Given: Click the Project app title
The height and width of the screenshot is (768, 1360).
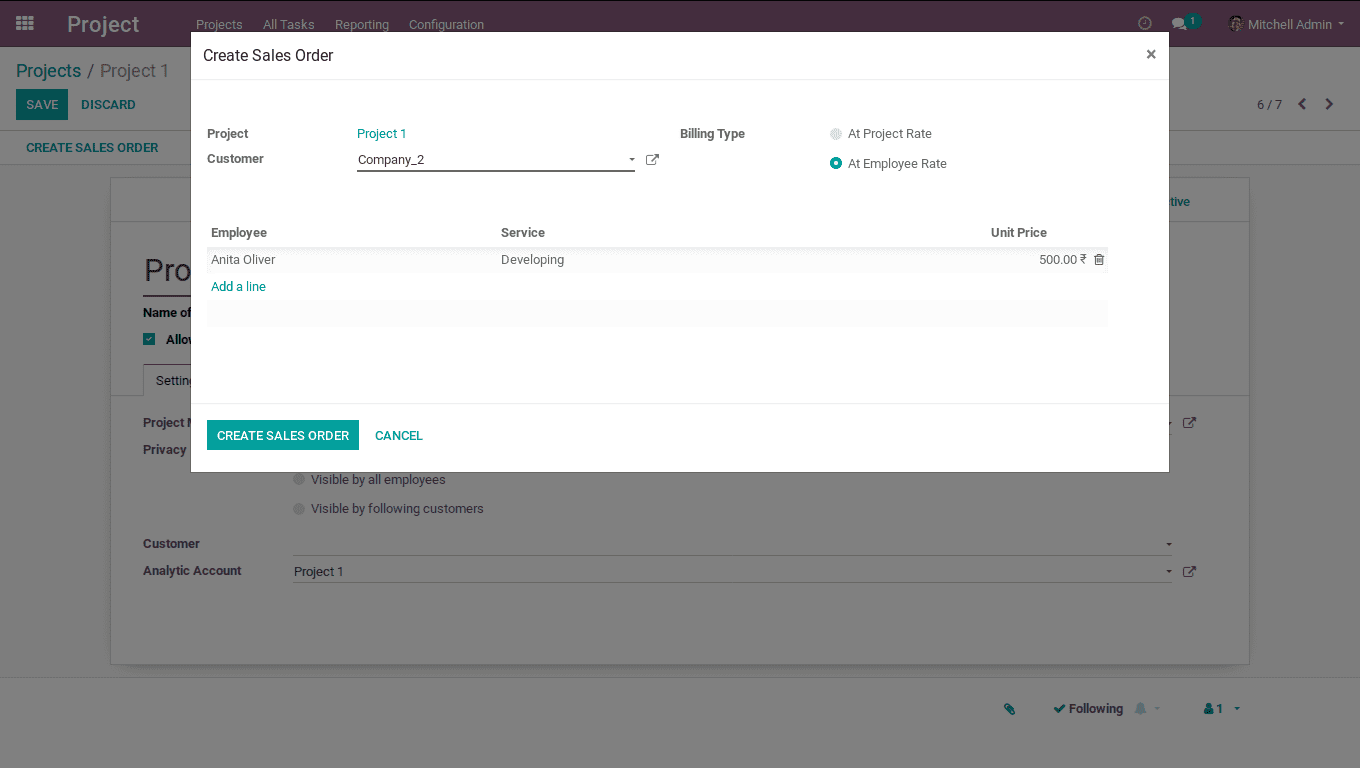Looking at the screenshot, I should [103, 24].
